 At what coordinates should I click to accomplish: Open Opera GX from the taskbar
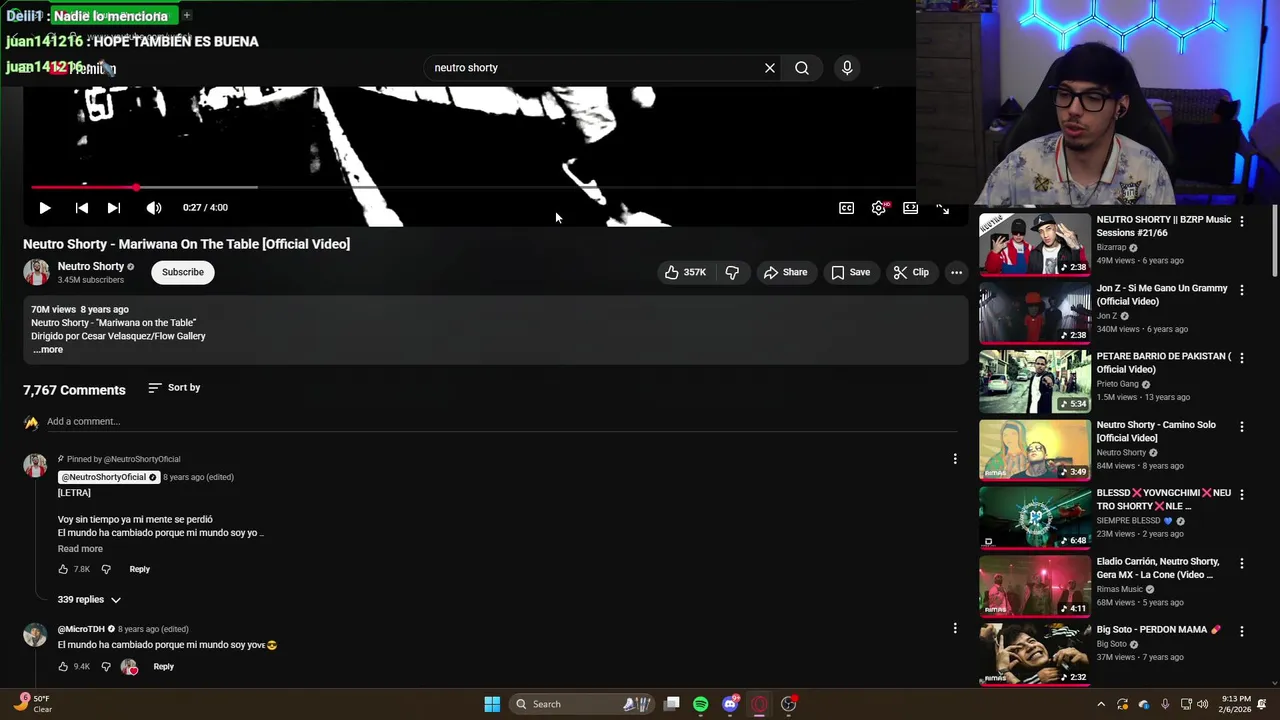click(x=759, y=704)
